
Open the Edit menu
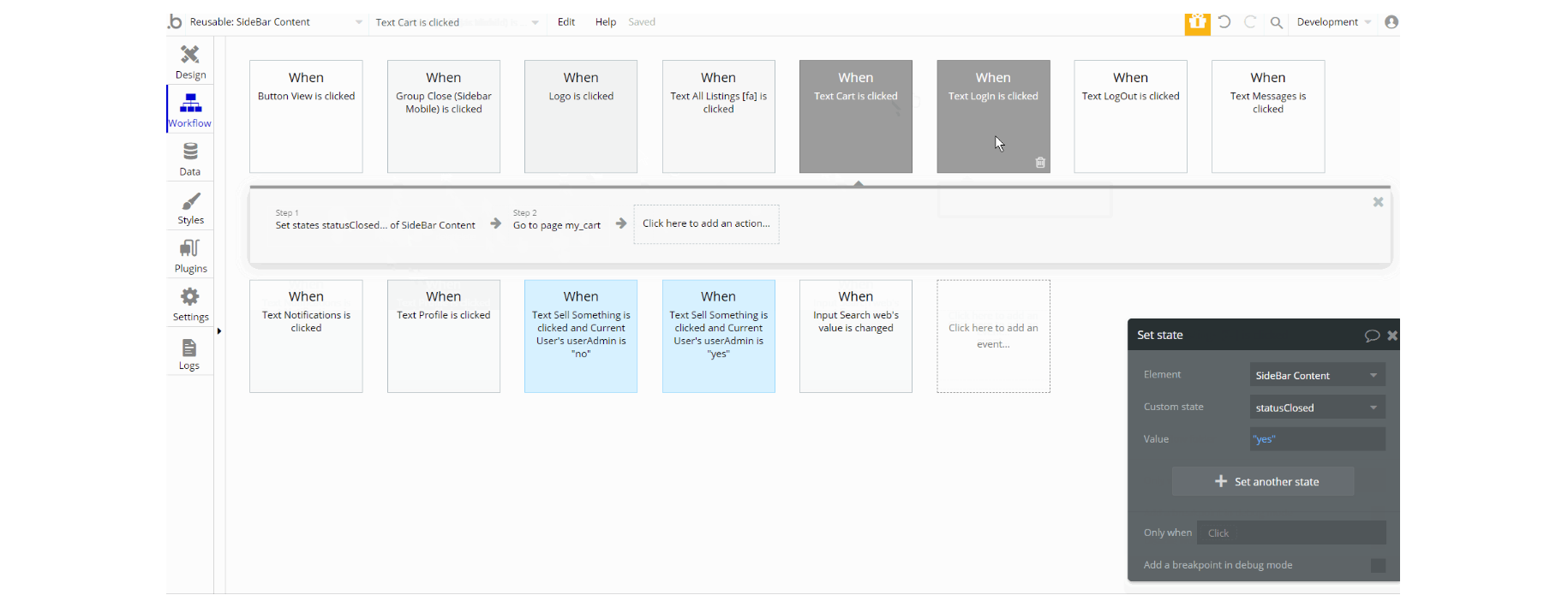(x=566, y=22)
